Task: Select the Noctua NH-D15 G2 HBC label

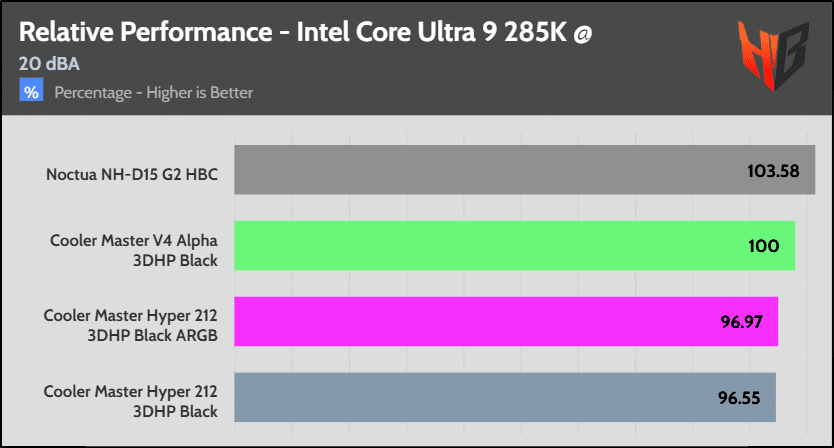Action: pyautogui.click(x=132, y=174)
